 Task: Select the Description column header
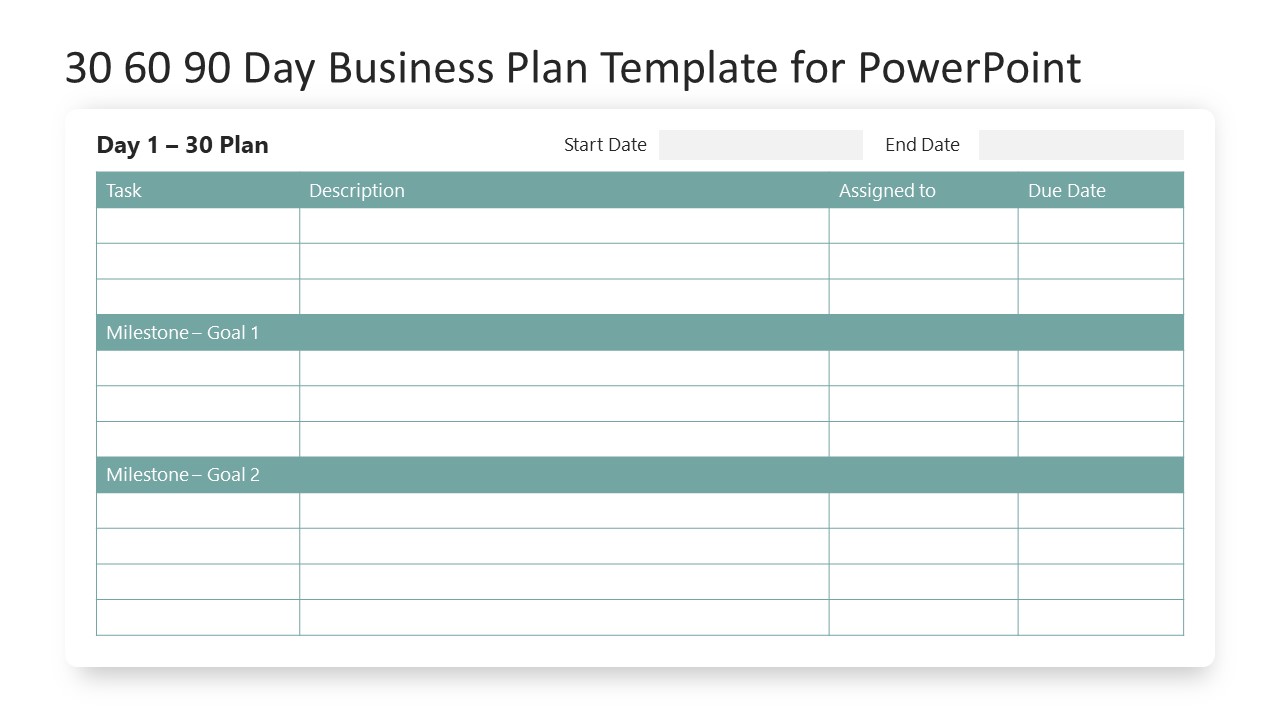coord(357,190)
